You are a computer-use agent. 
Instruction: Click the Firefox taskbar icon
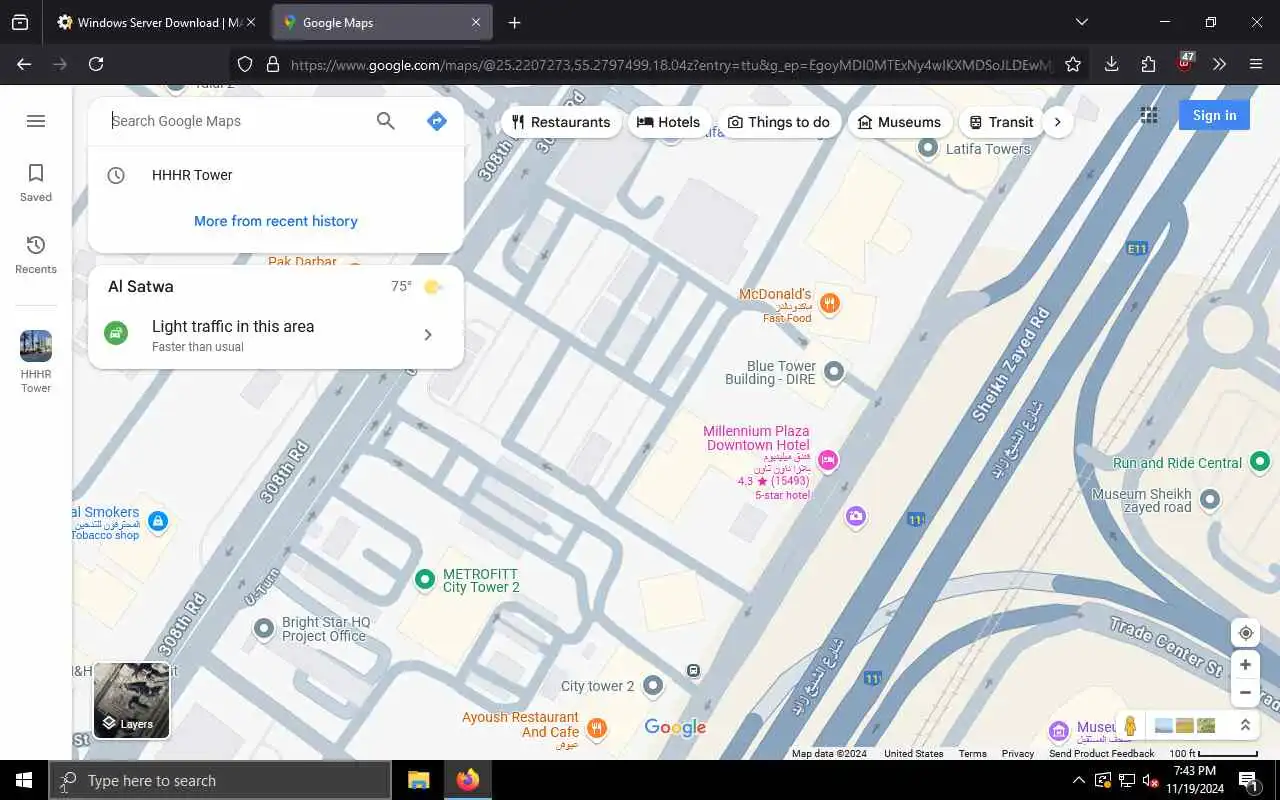(x=467, y=780)
